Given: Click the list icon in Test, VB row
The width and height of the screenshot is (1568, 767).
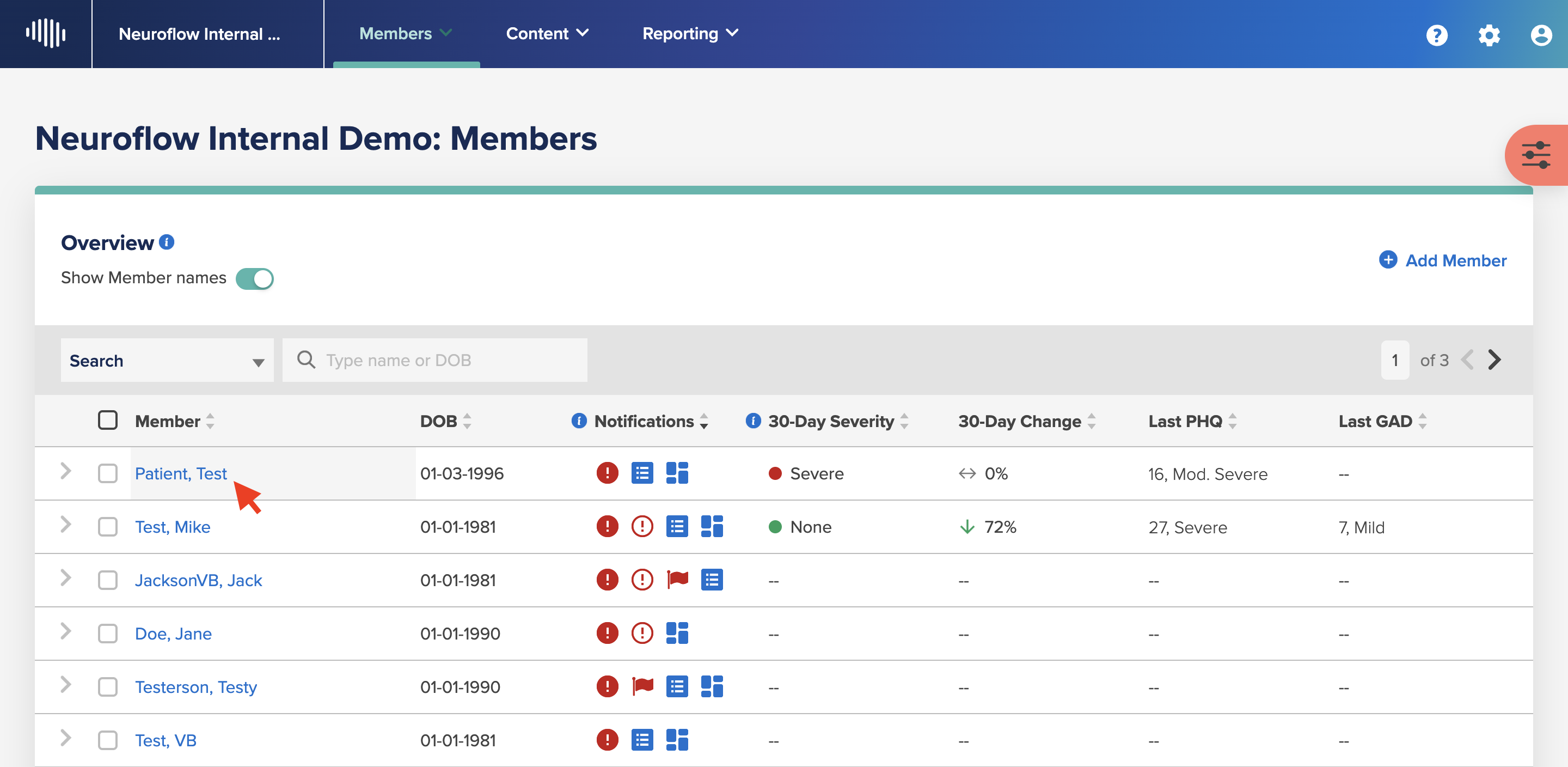Looking at the screenshot, I should click(641, 740).
